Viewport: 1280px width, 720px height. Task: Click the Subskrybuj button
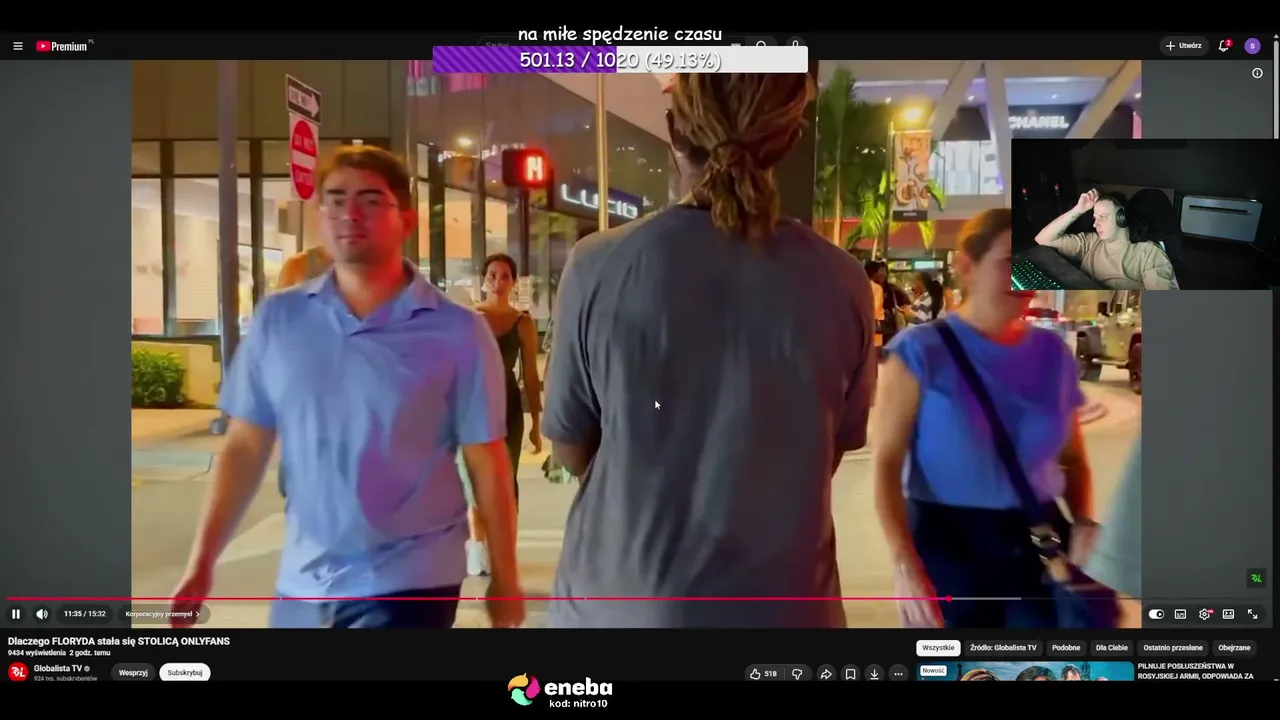[185, 672]
